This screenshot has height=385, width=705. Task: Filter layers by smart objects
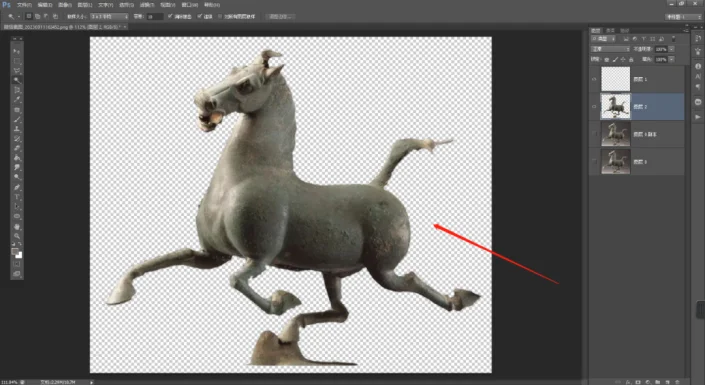click(x=661, y=39)
